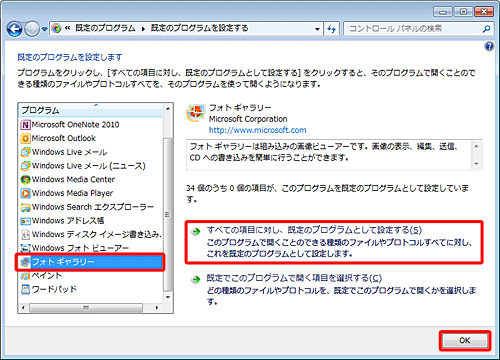Click the Windows Media Center icon
The image size is (500, 360).
(x=25, y=180)
